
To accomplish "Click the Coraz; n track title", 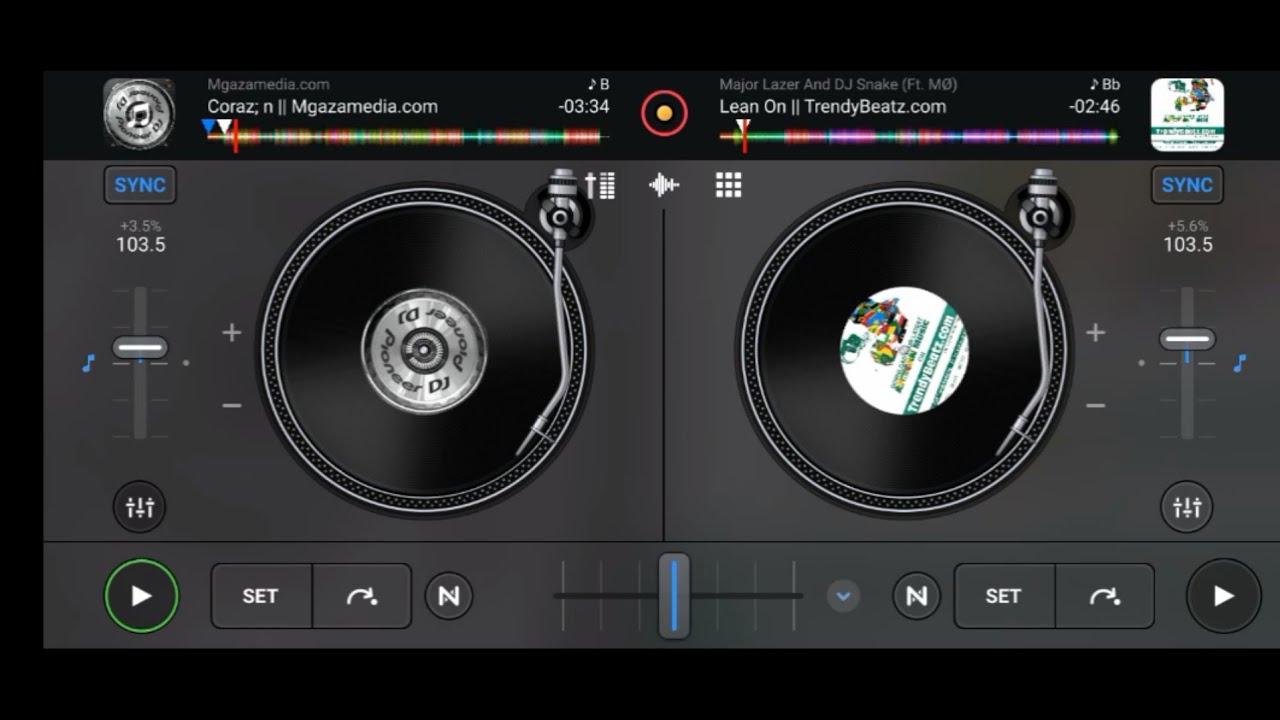I will 322,107.
